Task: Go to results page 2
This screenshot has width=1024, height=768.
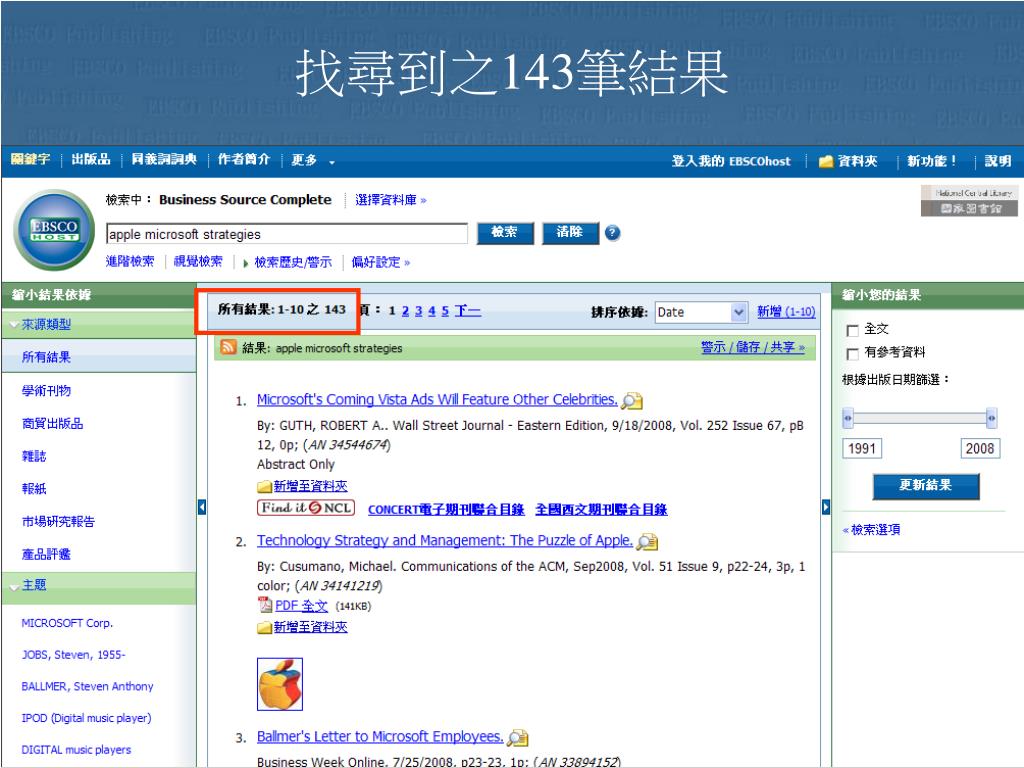Action: click(x=405, y=311)
